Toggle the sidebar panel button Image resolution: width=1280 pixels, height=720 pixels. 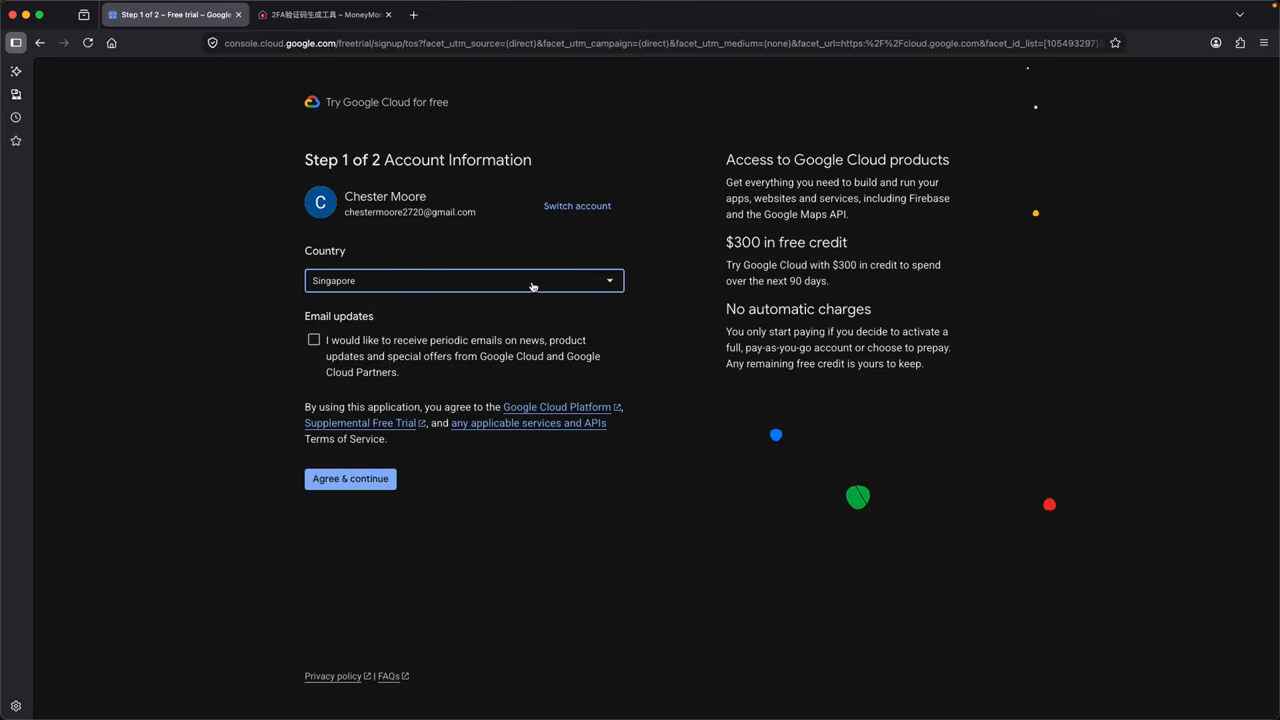tap(16, 43)
